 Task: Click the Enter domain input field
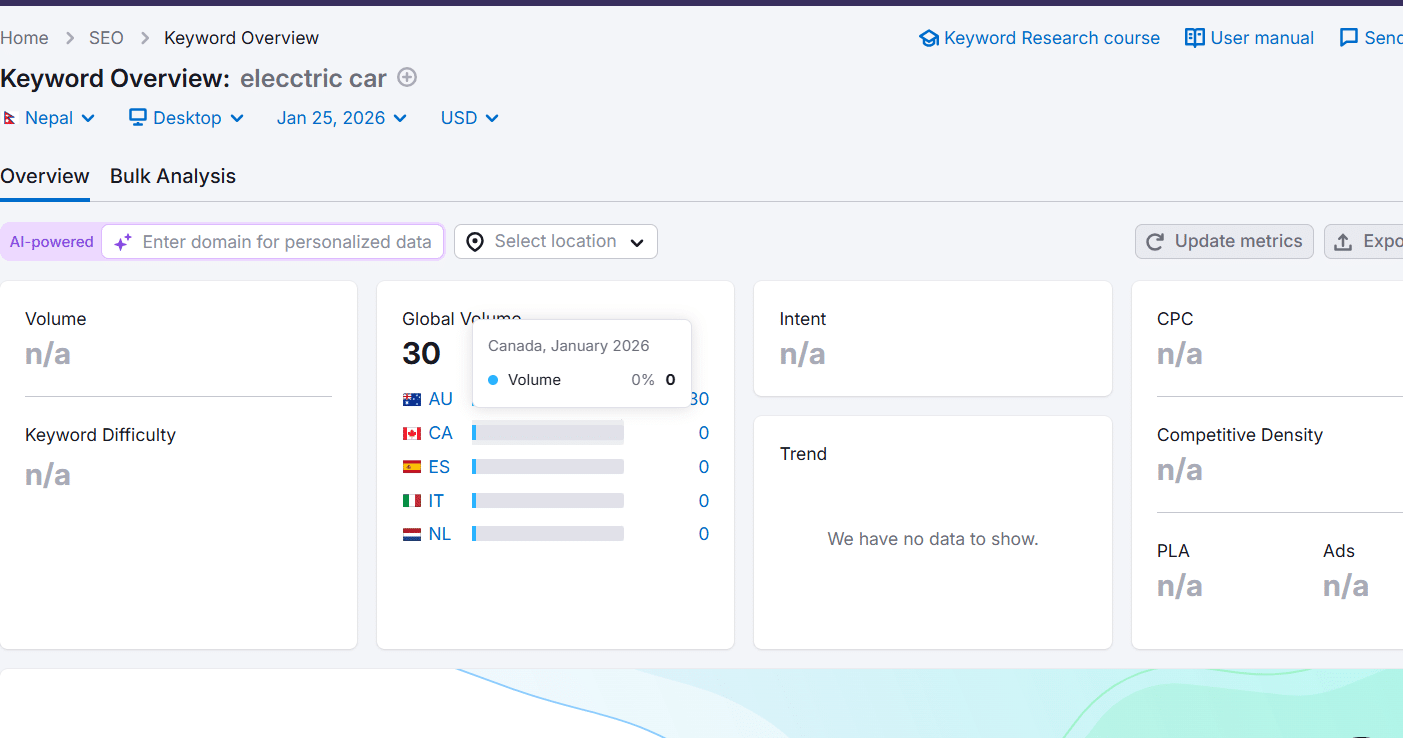tap(287, 242)
